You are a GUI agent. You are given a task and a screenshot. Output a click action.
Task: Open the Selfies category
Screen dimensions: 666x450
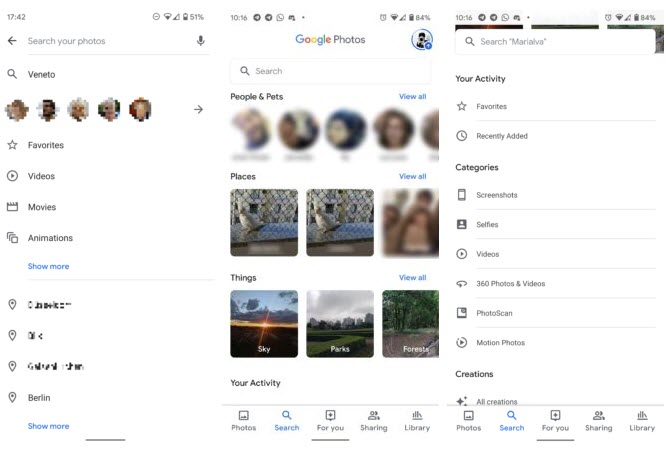[x=487, y=225]
